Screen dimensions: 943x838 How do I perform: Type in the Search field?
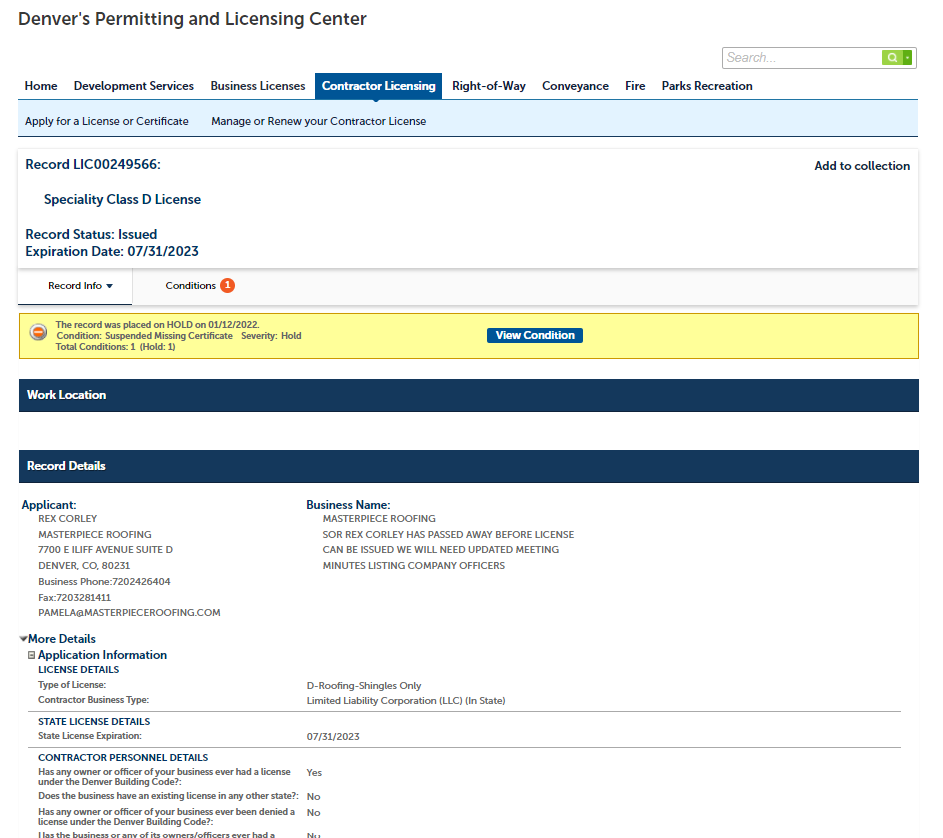[x=801, y=58]
